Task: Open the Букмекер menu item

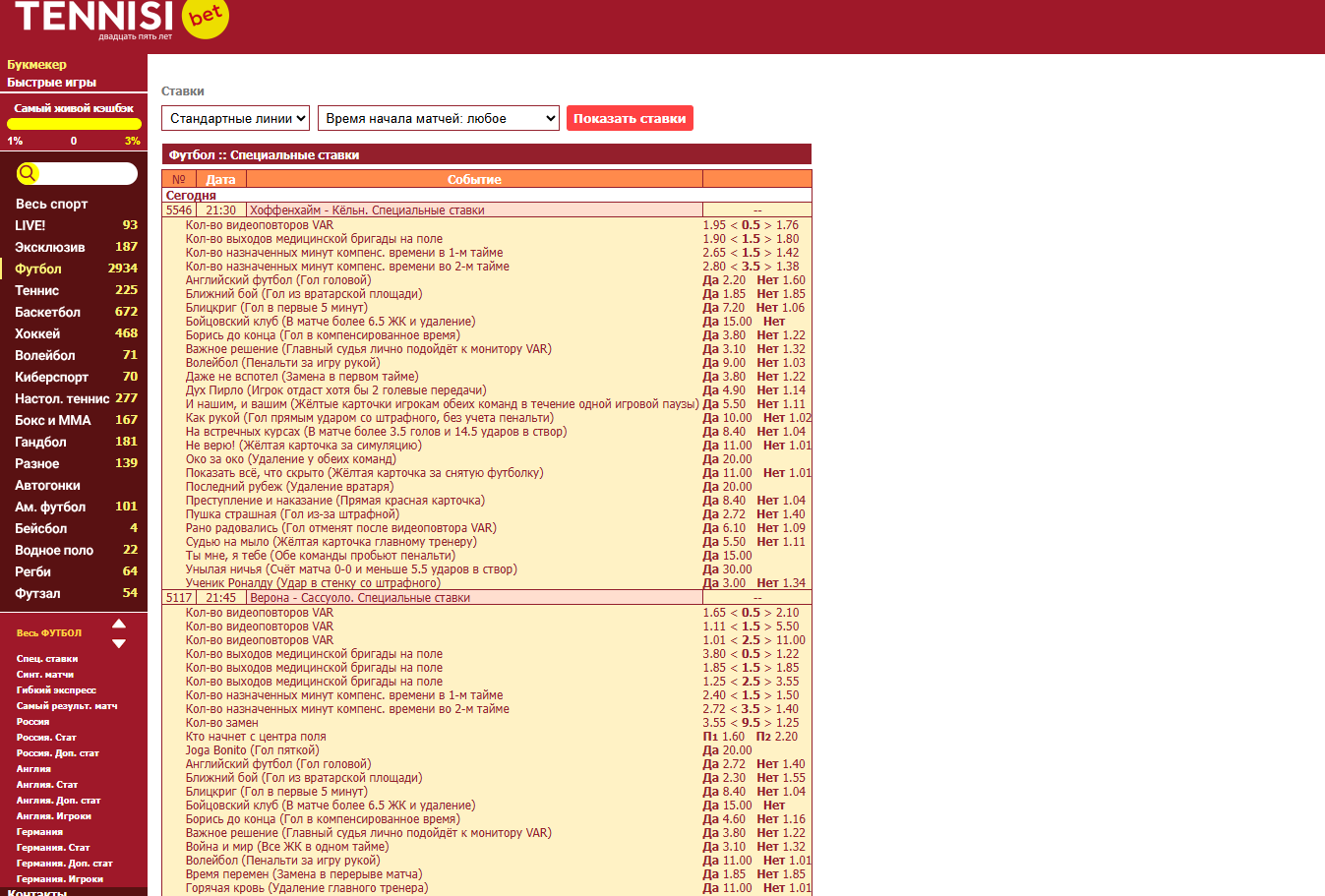Action: (37, 65)
